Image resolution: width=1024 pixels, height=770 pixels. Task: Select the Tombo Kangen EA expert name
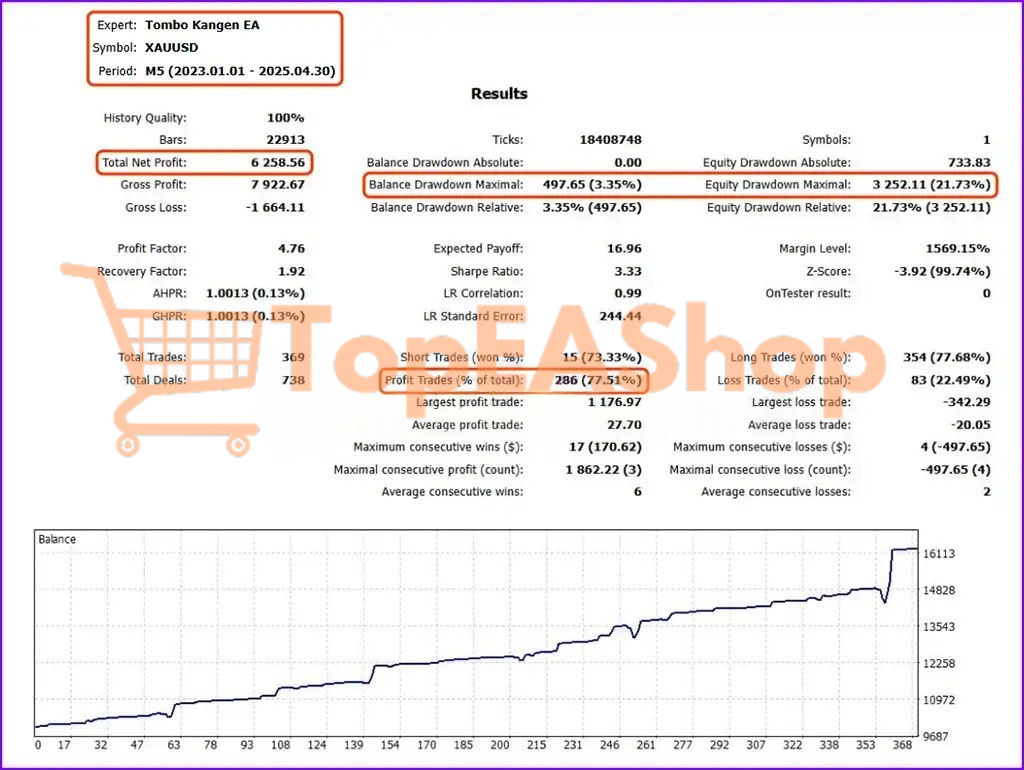click(x=202, y=26)
